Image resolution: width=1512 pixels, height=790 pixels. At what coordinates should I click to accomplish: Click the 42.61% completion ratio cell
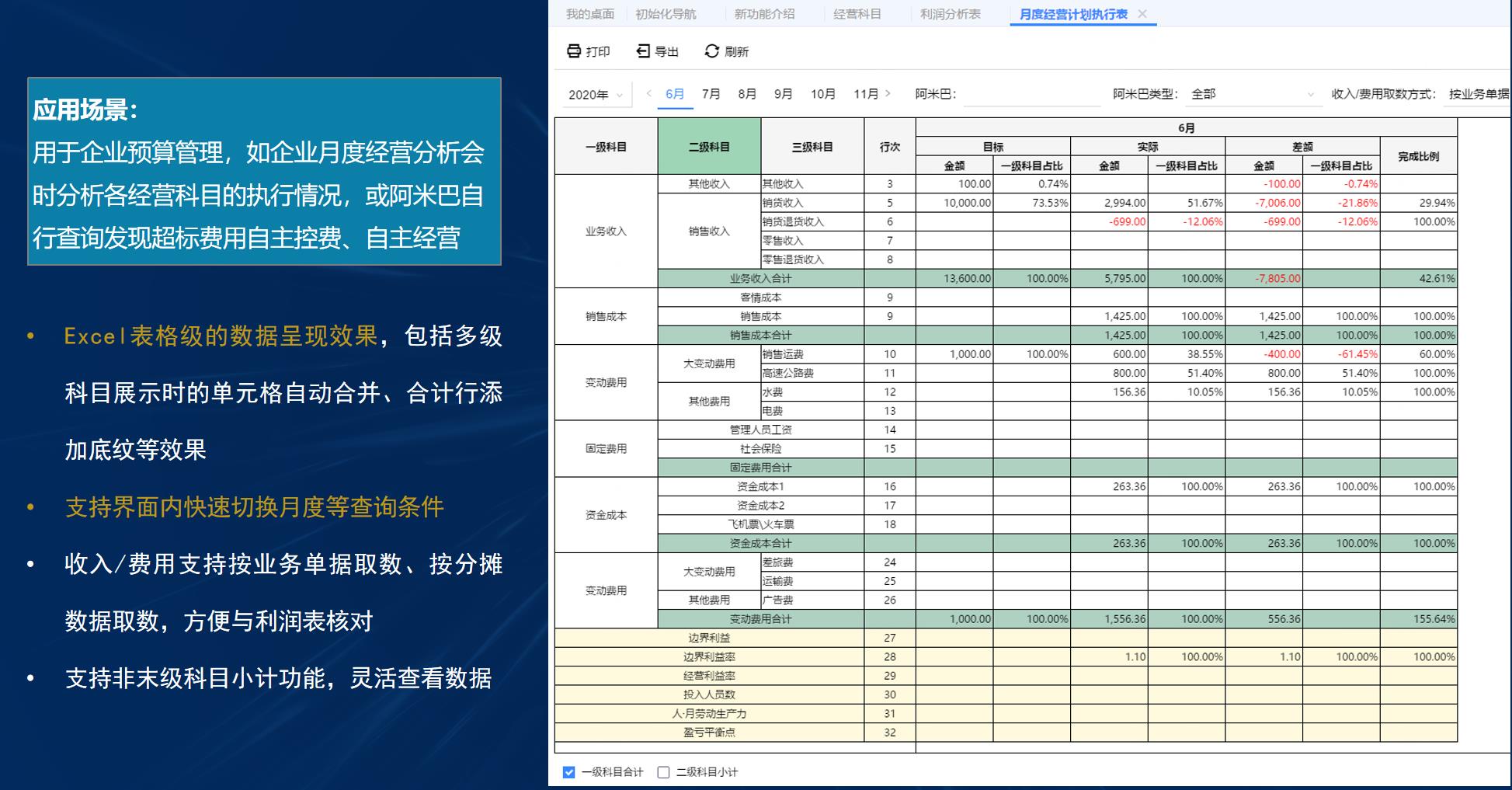pos(1419,278)
